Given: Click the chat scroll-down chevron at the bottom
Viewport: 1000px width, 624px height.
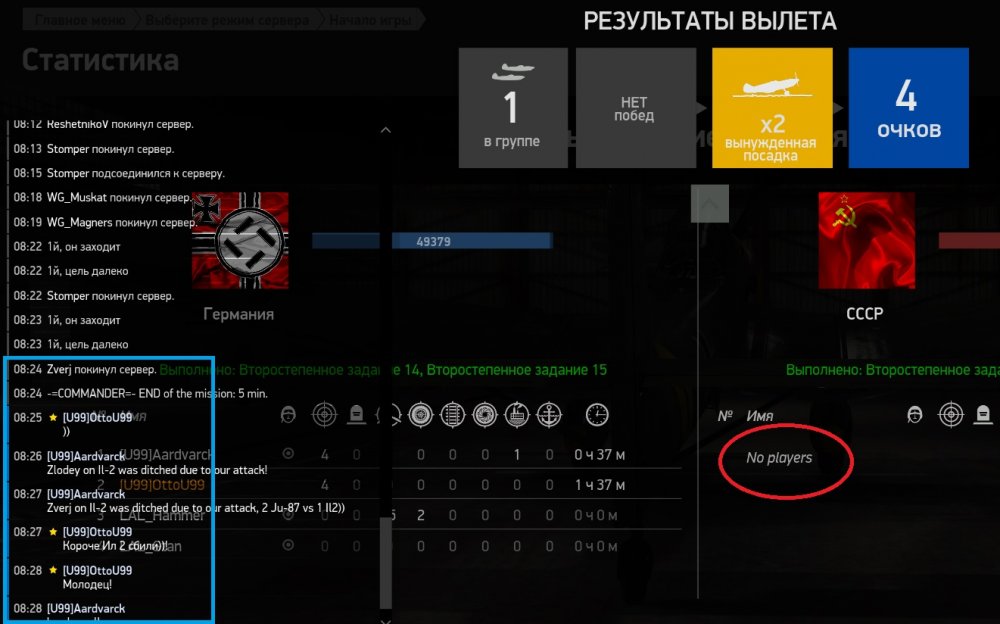Looking at the screenshot, I should 386,620.
